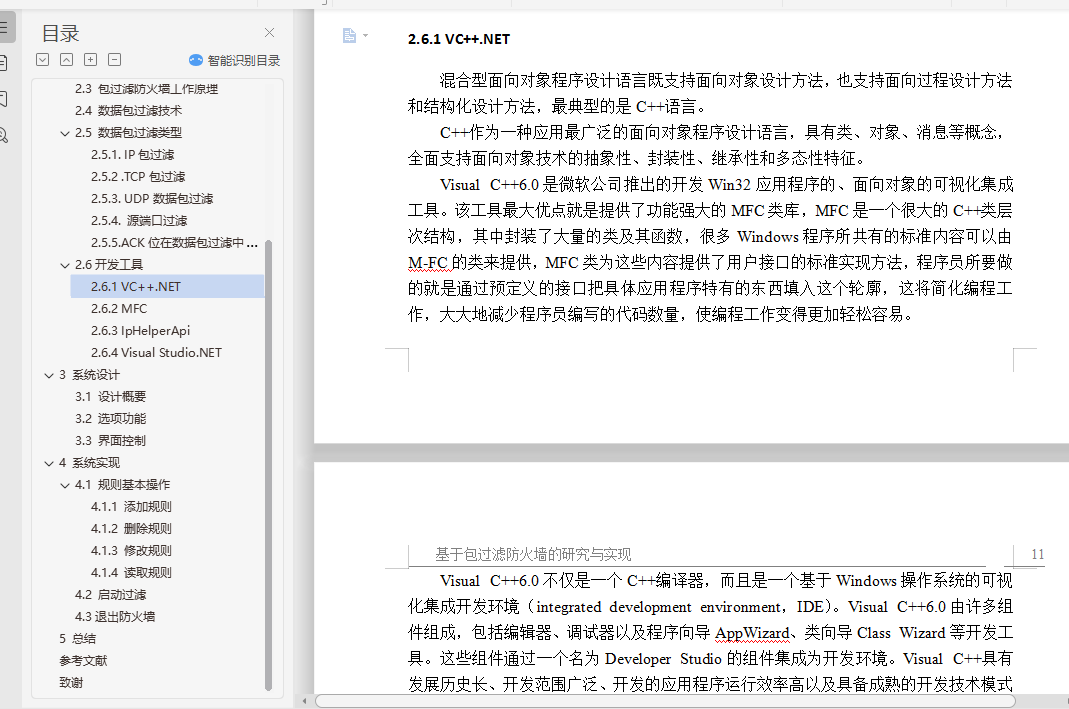Go to 致谢 in outline

point(71,682)
